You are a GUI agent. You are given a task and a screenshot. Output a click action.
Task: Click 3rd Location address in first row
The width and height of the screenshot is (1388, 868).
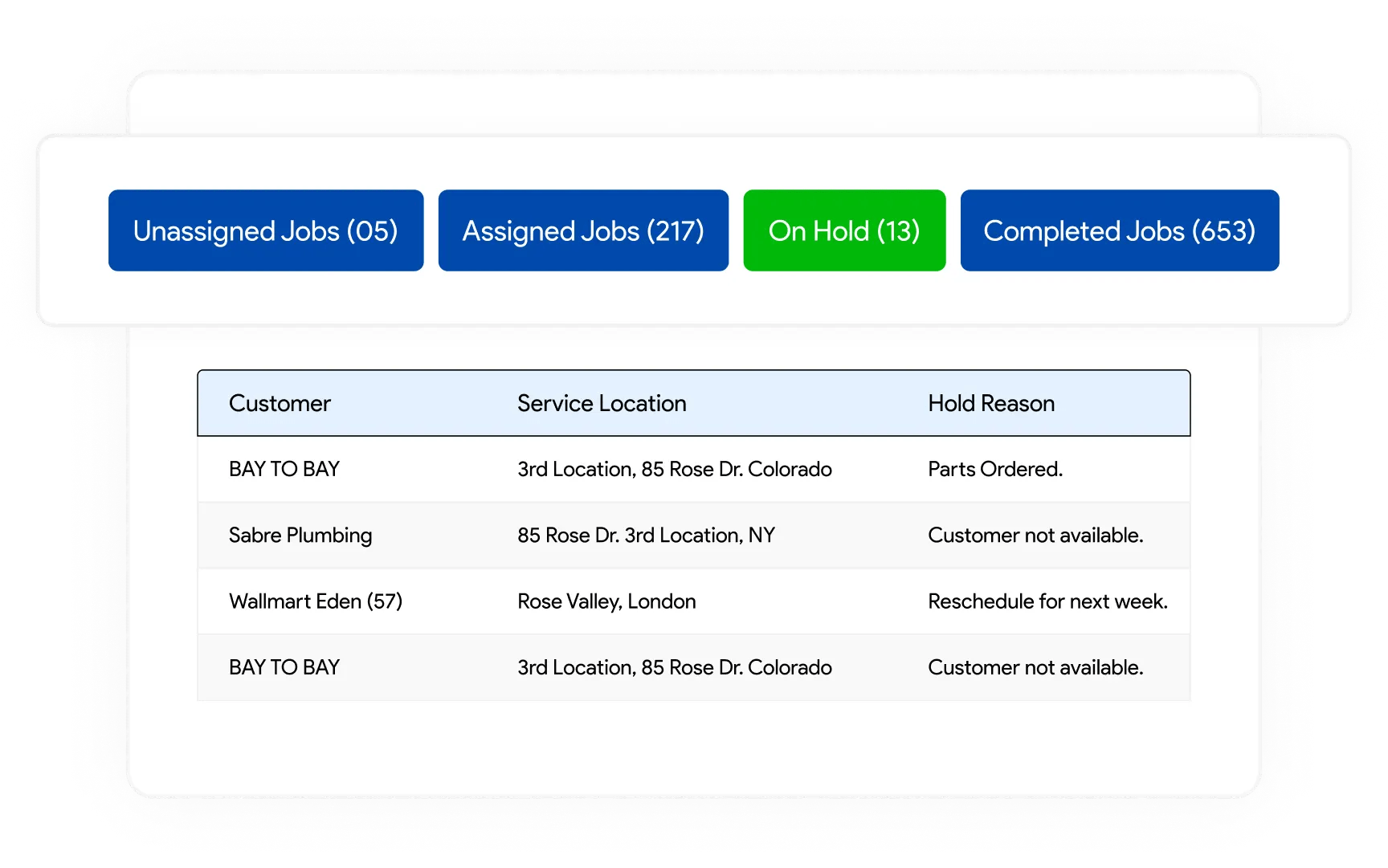(675, 469)
